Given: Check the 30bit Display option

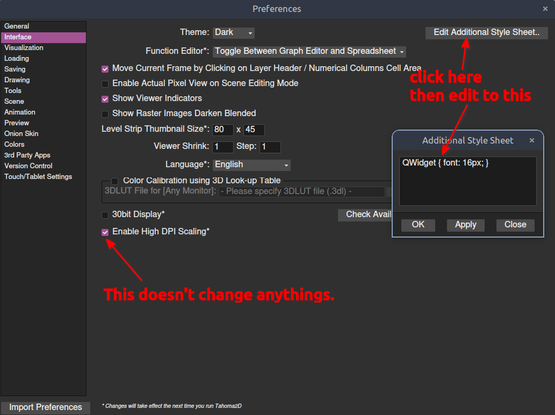Looking at the screenshot, I should [105, 215].
